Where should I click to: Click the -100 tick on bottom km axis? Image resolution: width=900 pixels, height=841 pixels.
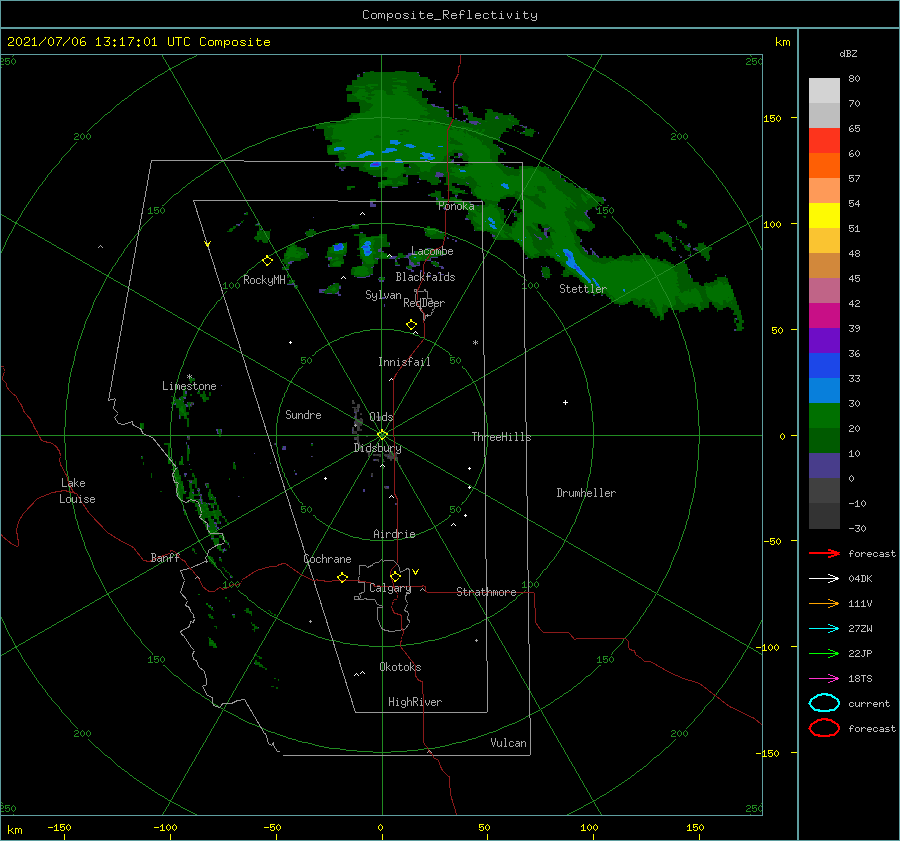pyautogui.click(x=165, y=827)
